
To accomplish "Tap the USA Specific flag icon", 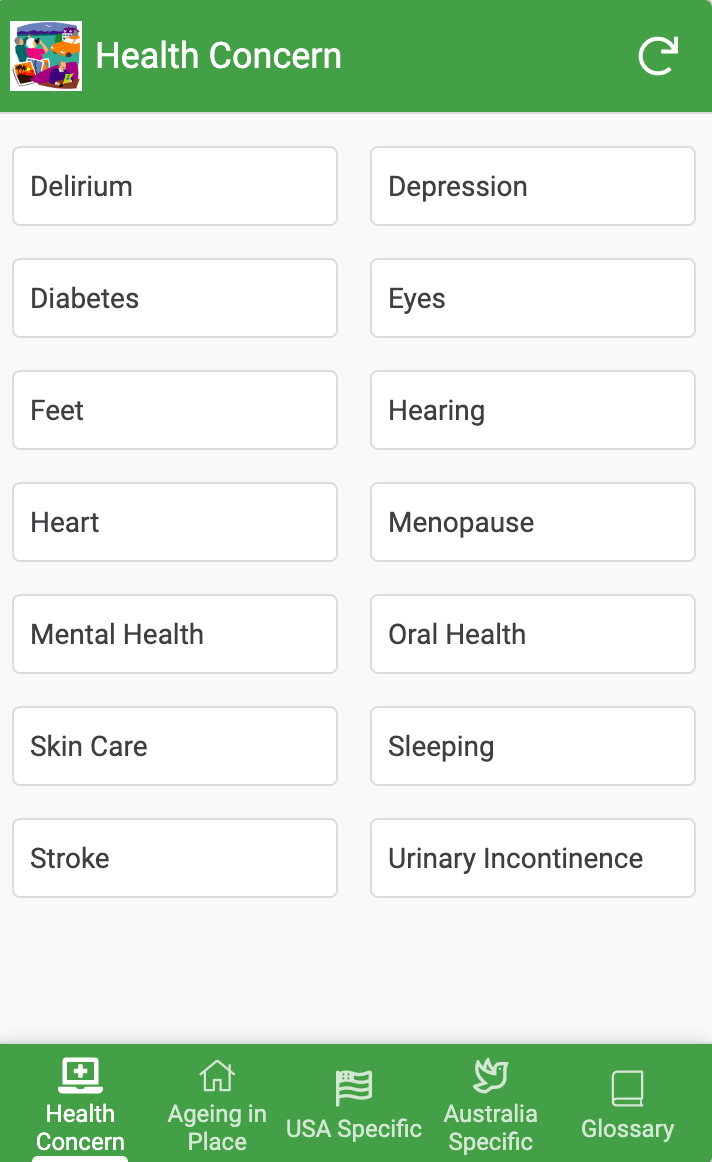I will pos(354,1087).
